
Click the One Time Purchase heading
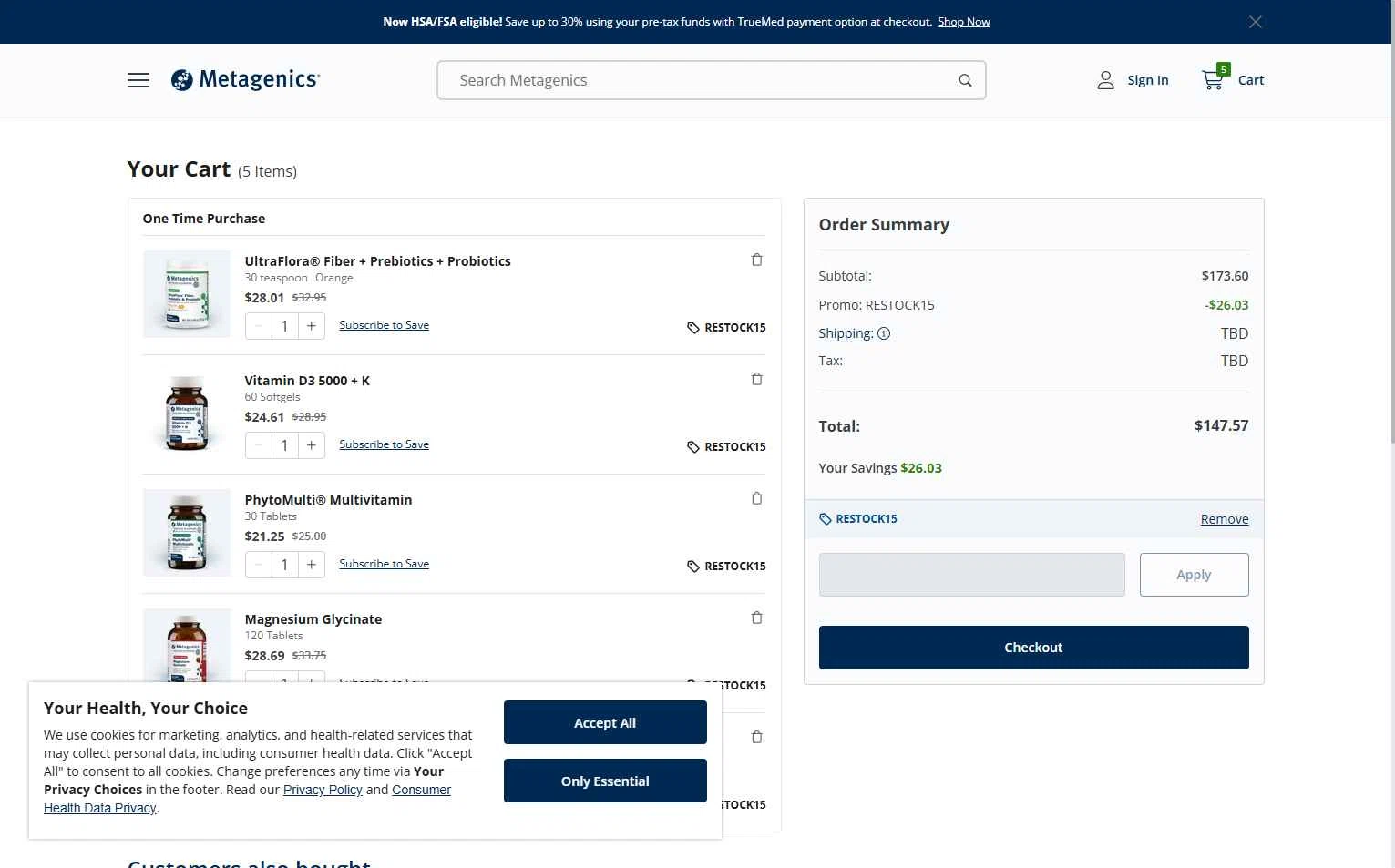point(204,219)
